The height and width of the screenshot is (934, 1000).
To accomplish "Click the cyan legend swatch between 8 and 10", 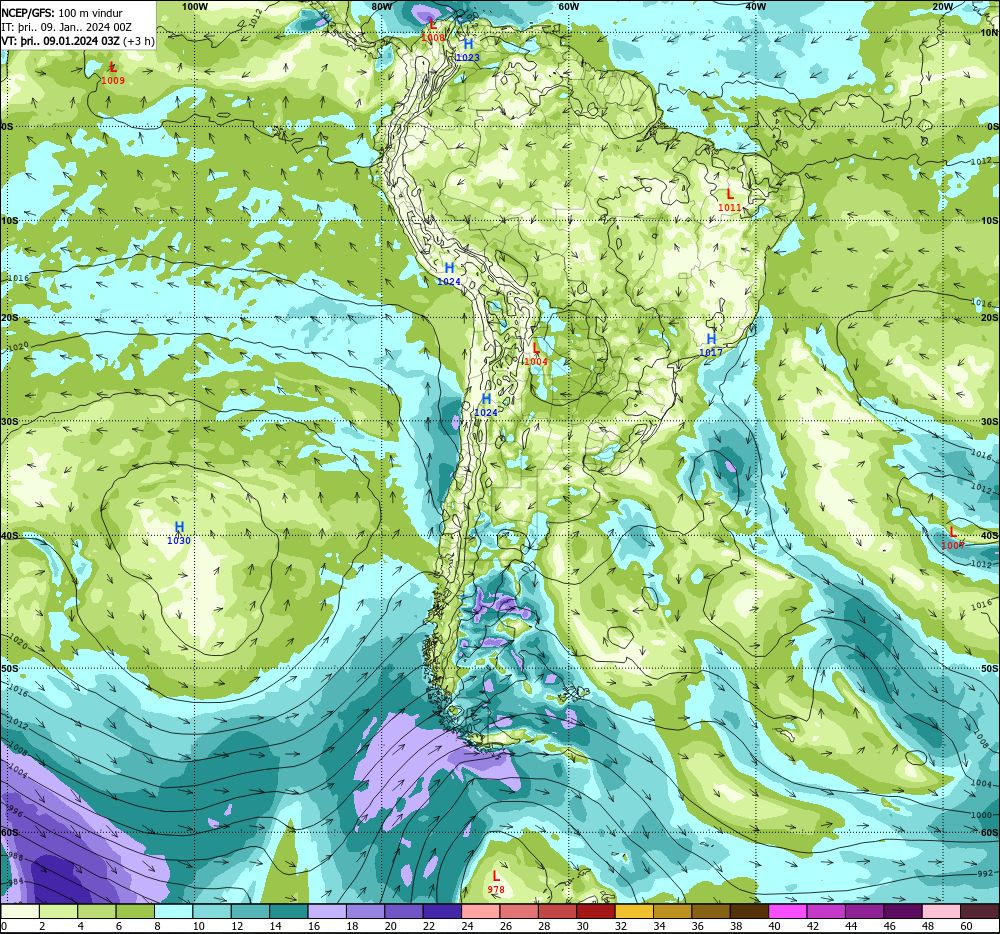I will coord(173,911).
